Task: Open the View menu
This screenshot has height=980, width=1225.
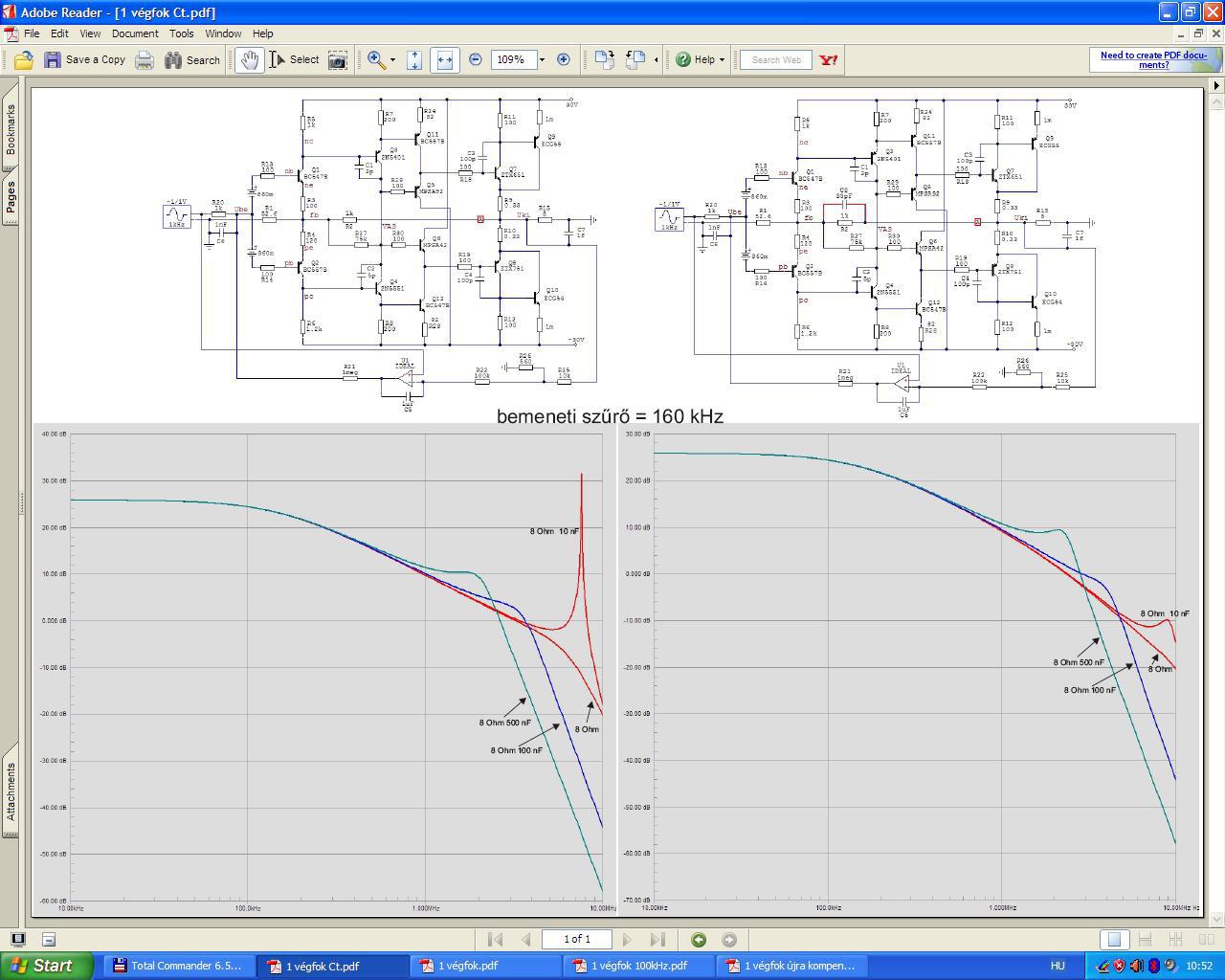Action: [x=90, y=33]
